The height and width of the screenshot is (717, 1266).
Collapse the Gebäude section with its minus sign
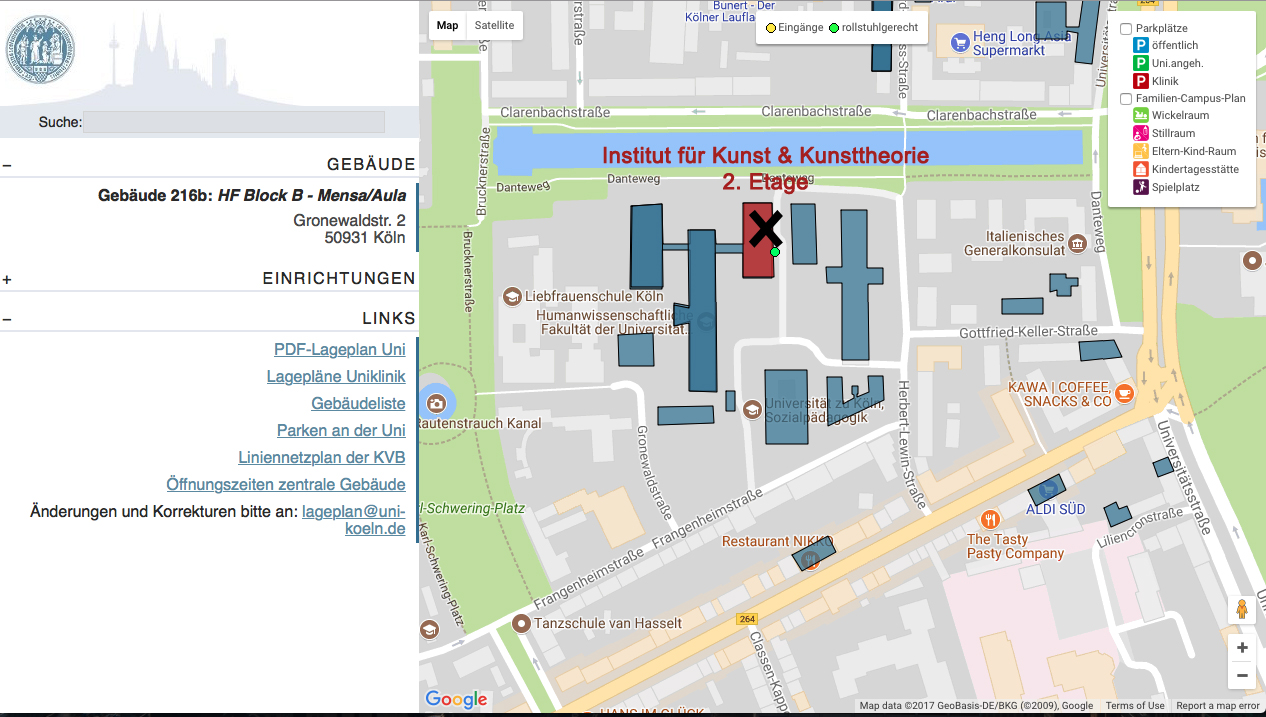point(7,165)
